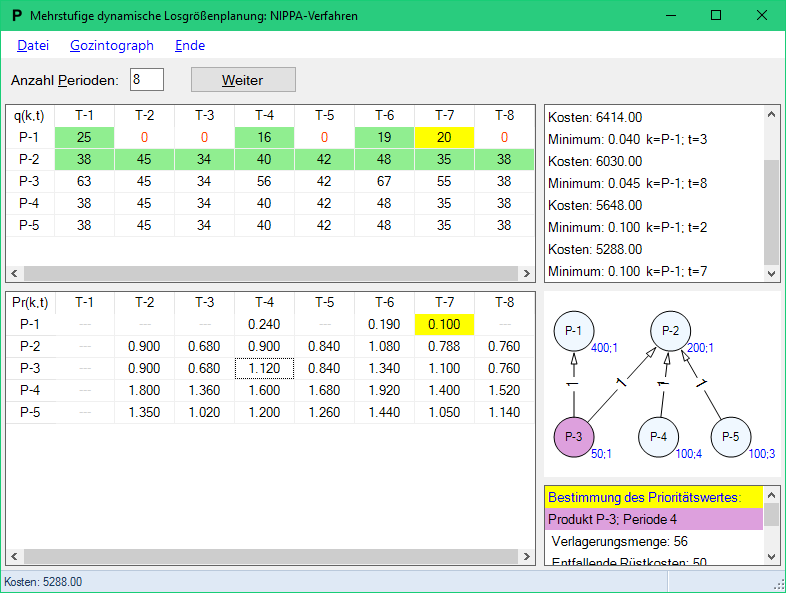This screenshot has height=593, width=786.
Task: Click the P-3 node in graph
Action: (x=574, y=437)
